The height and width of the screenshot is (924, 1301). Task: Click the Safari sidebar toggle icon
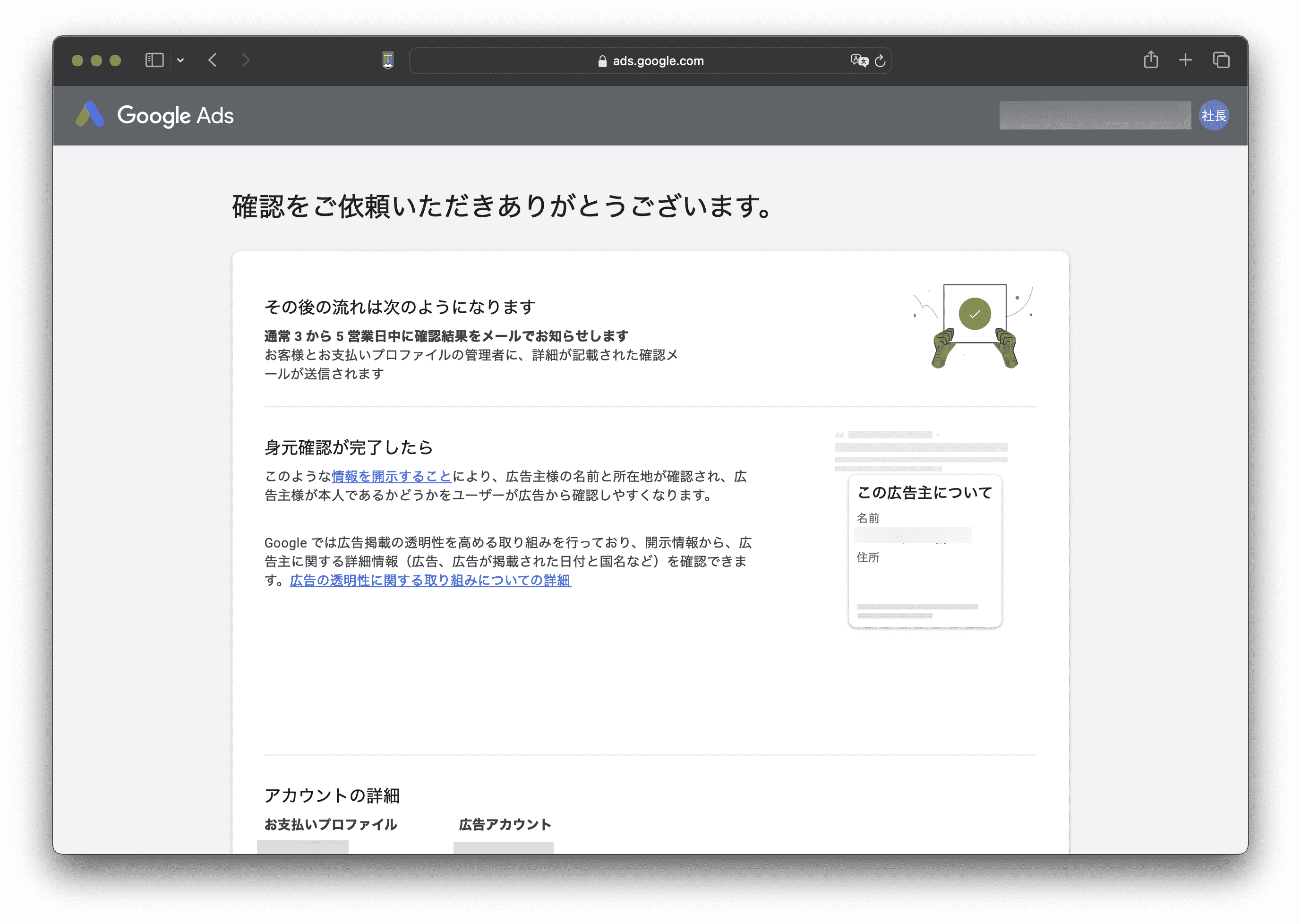tap(154, 60)
